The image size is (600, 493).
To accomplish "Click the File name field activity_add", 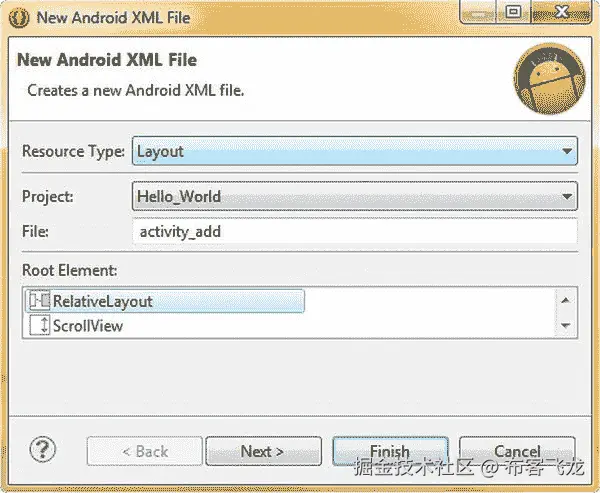I will pos(354,232).
